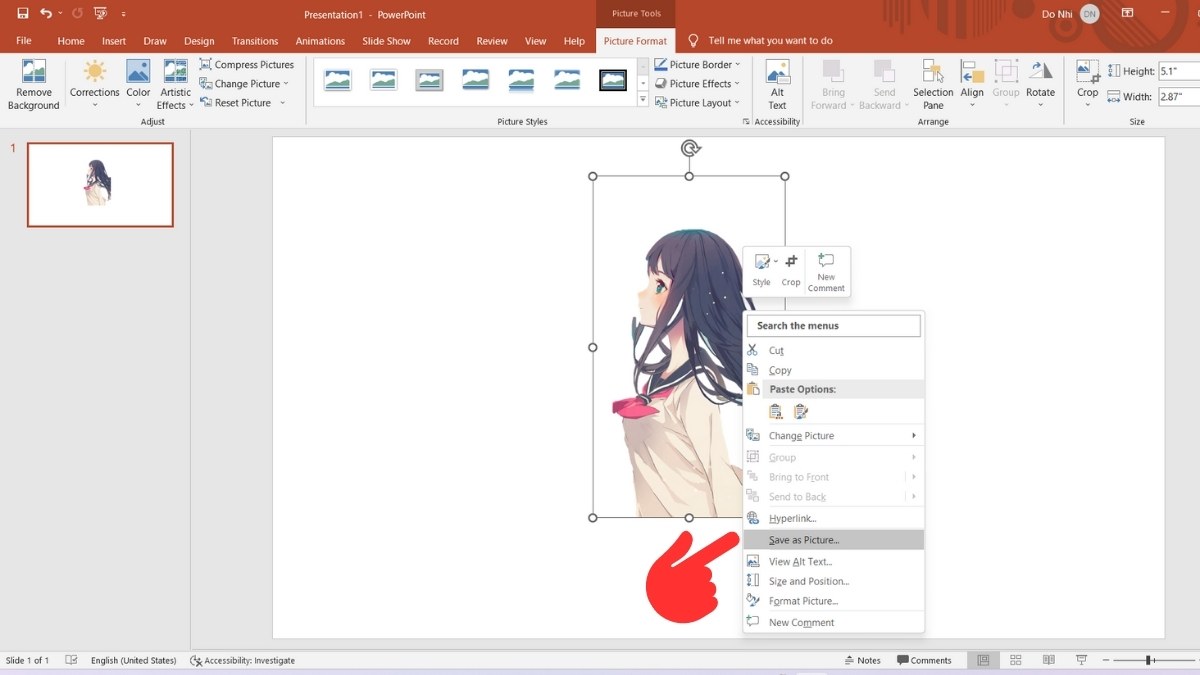The height and width of the screenshot is (675, 1200).
Task: Open the Picture Effects dropdown
Action: [x=698, y=84]
